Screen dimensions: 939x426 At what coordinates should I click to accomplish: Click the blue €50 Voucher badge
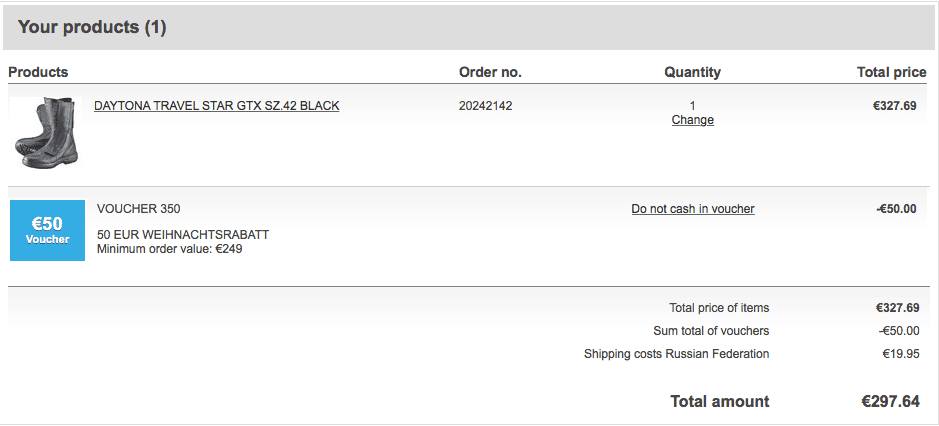(x=47, y=230)
